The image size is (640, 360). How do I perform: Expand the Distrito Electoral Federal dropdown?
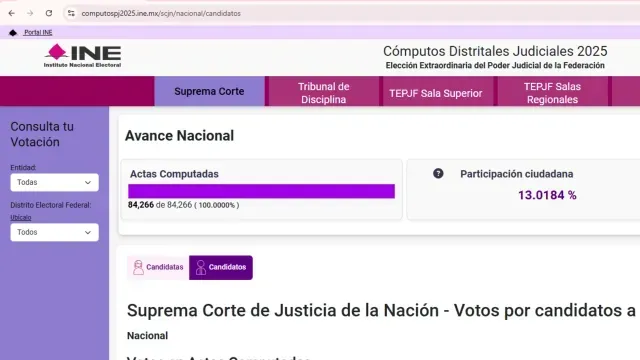coord(54,232)
